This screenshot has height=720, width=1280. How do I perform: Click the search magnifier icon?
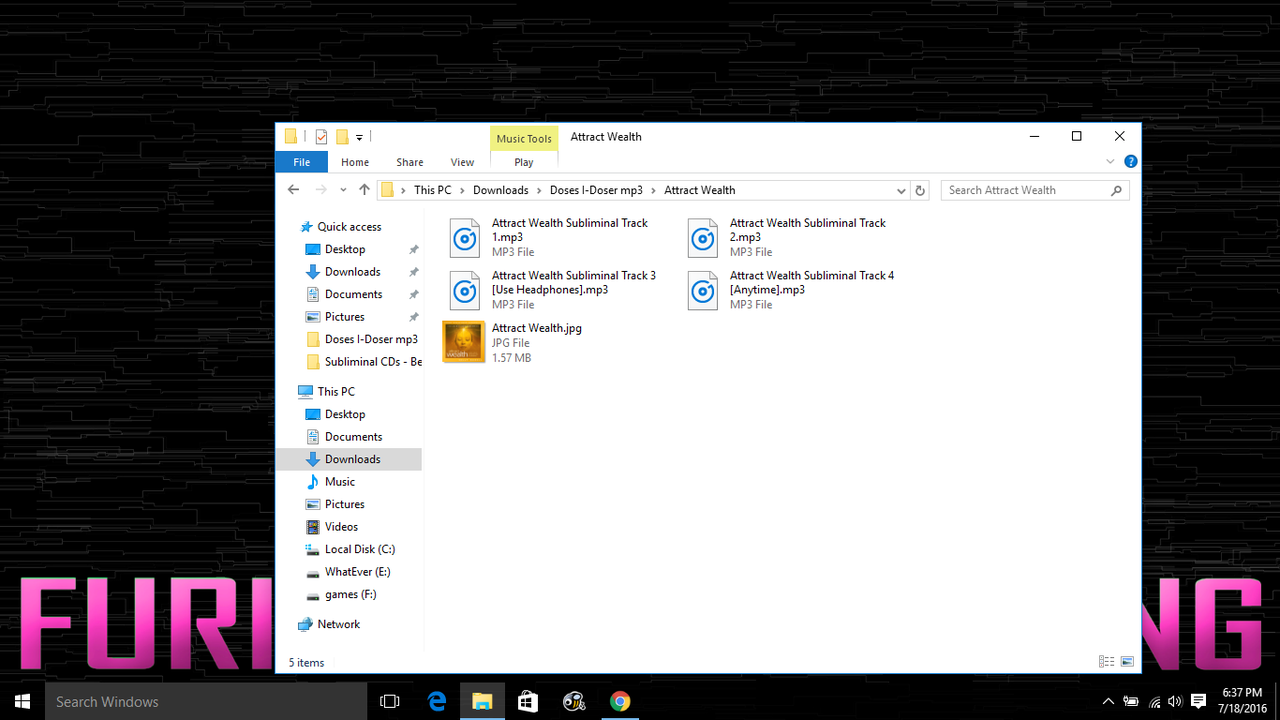[x=1116, y=190]
